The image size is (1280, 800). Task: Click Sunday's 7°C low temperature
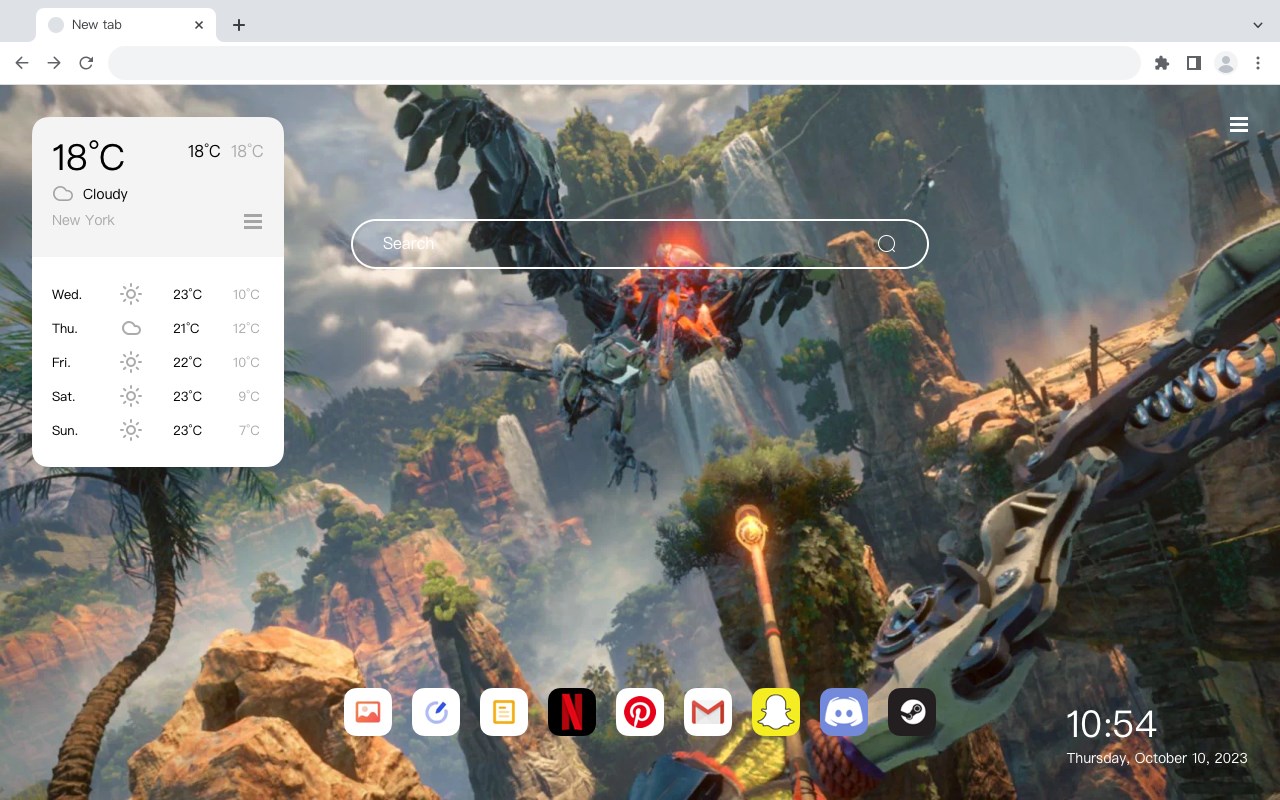[x=249, y=431]
